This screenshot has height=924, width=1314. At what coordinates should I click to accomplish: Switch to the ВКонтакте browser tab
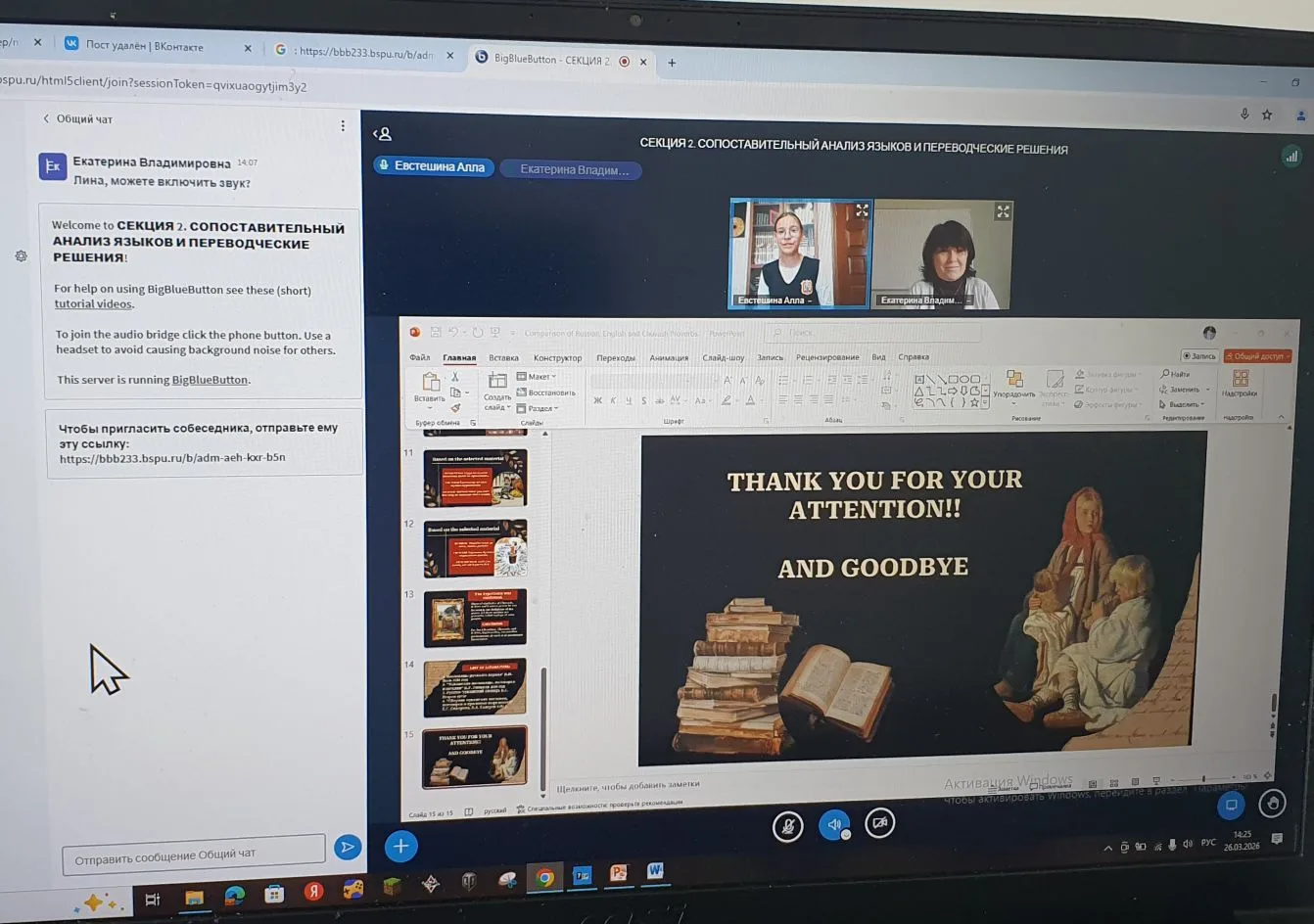point(147,46)
